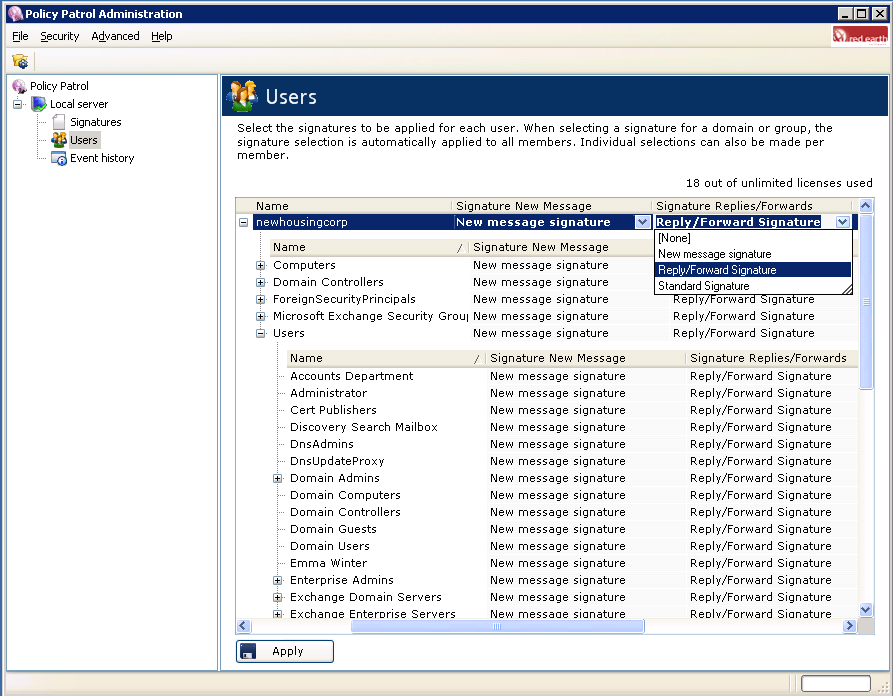Click the vertical scrollbar down arrow
893x696 pixels.
click(x=866, y=610)
